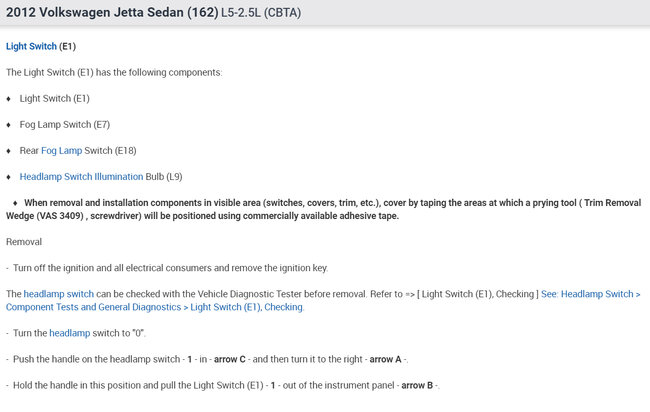The width and height of the screenshot is (650, 412).
Task: Click the Removal section heading
Action: point(24,242)
